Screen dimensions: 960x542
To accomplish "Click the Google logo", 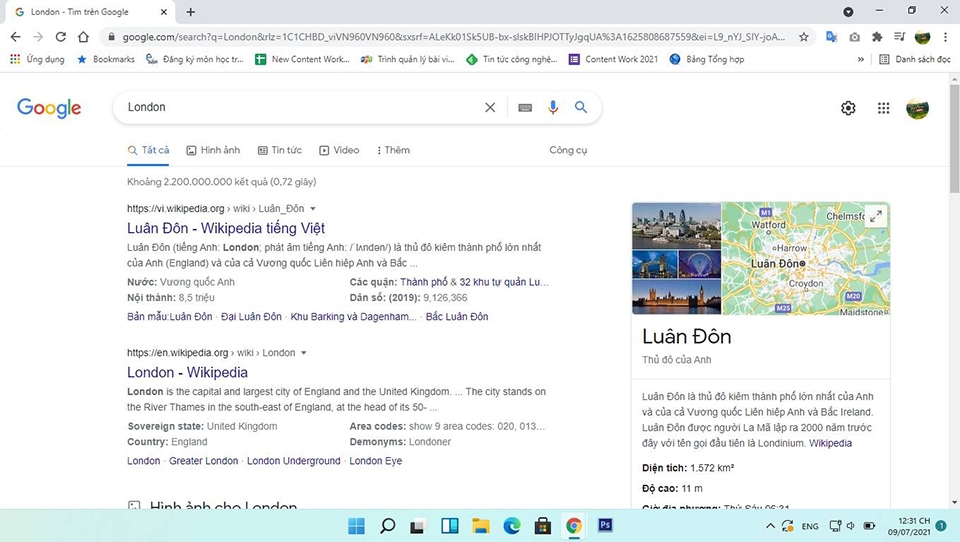I will [49, 108].
